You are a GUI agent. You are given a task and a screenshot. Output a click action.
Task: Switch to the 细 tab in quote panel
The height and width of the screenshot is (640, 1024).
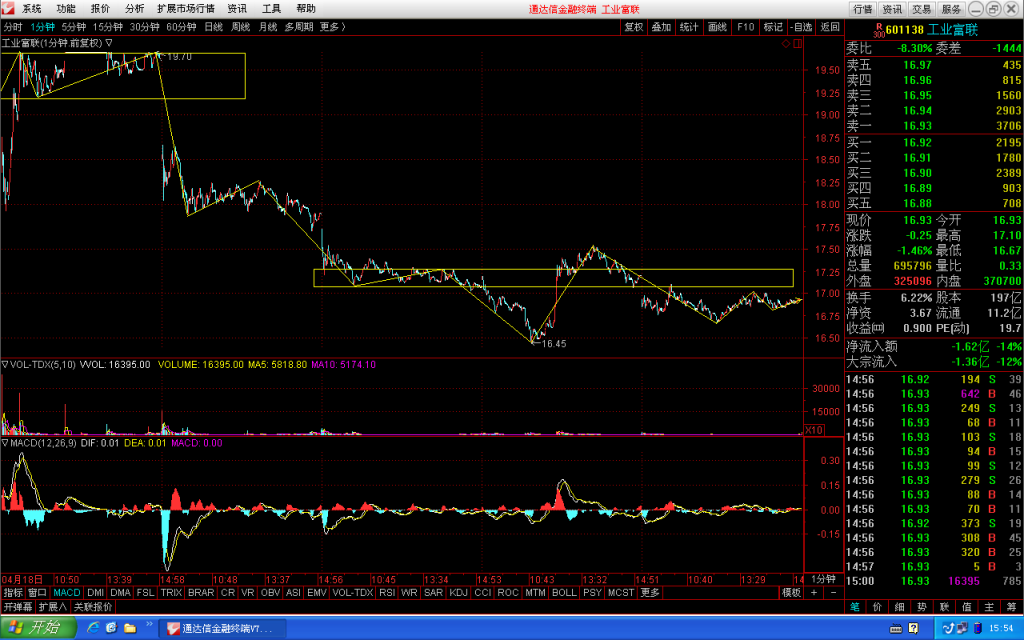coord(899,607)
